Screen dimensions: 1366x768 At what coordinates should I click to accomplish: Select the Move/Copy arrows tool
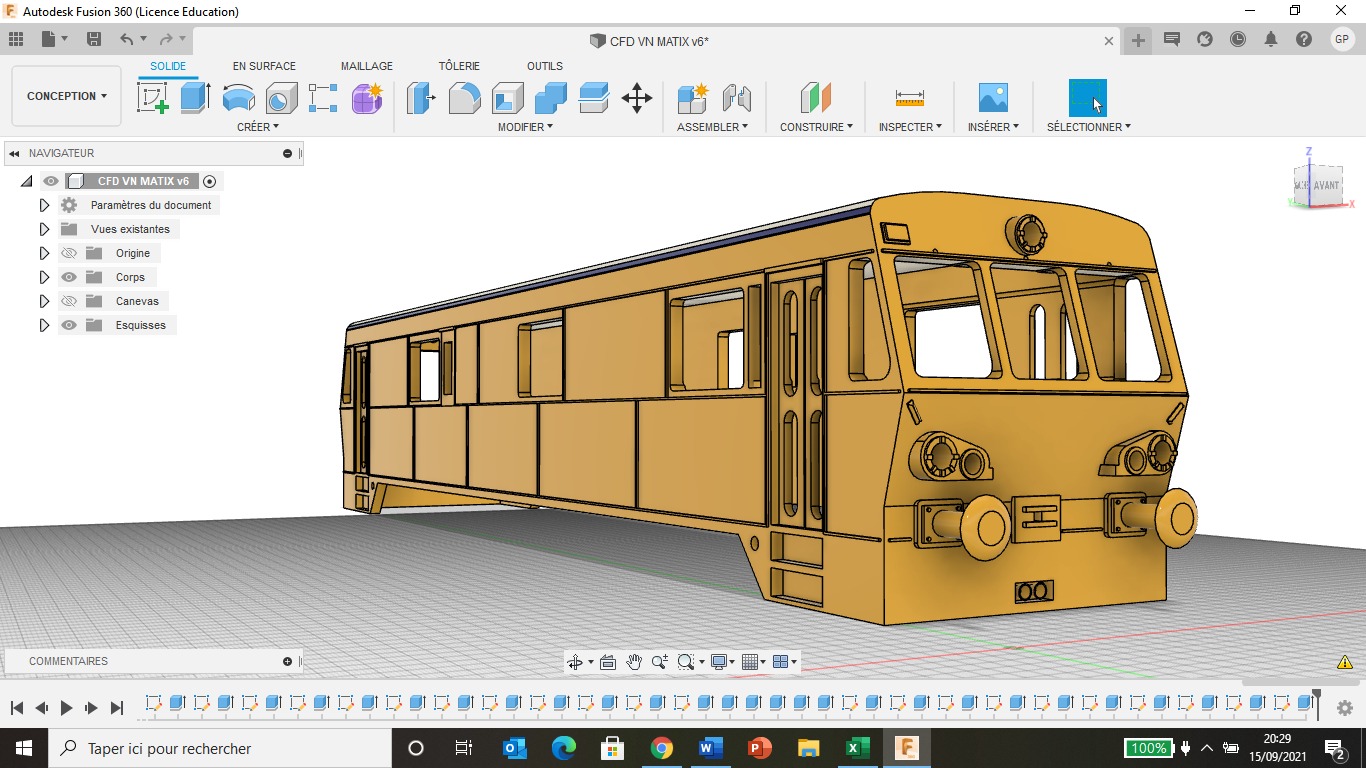click(637, 98)
